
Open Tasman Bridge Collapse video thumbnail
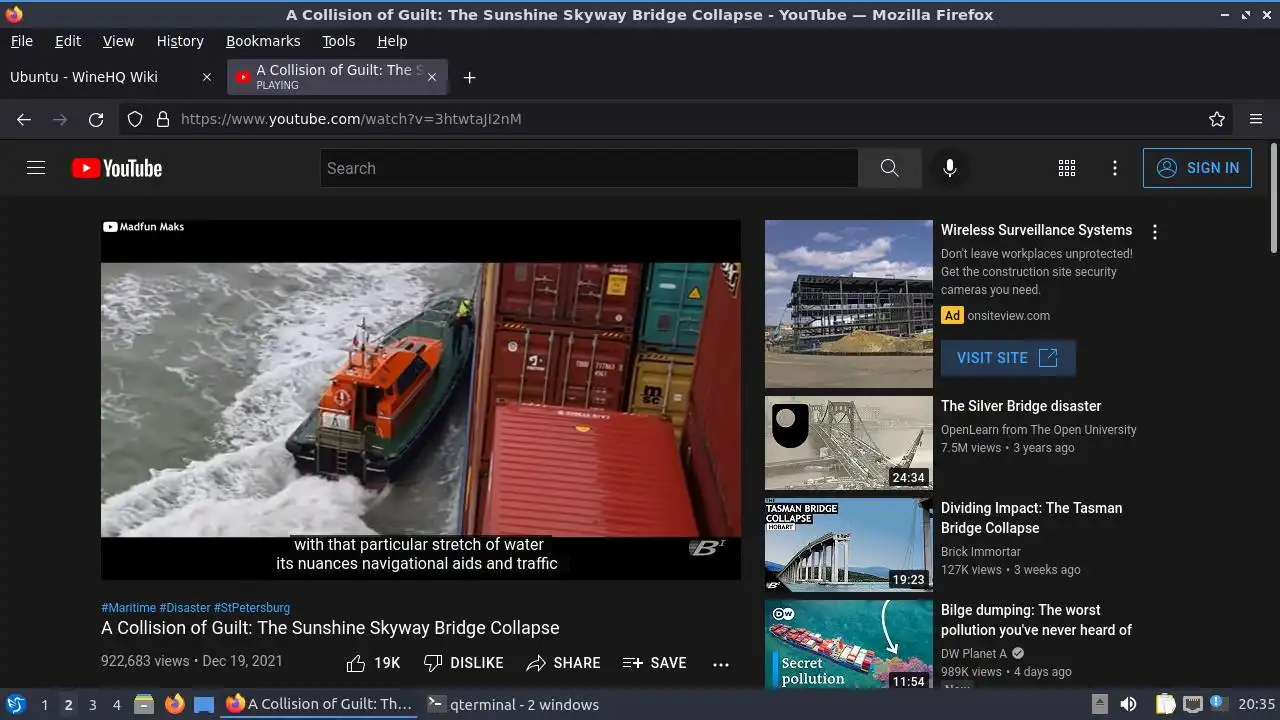point(849,545)
